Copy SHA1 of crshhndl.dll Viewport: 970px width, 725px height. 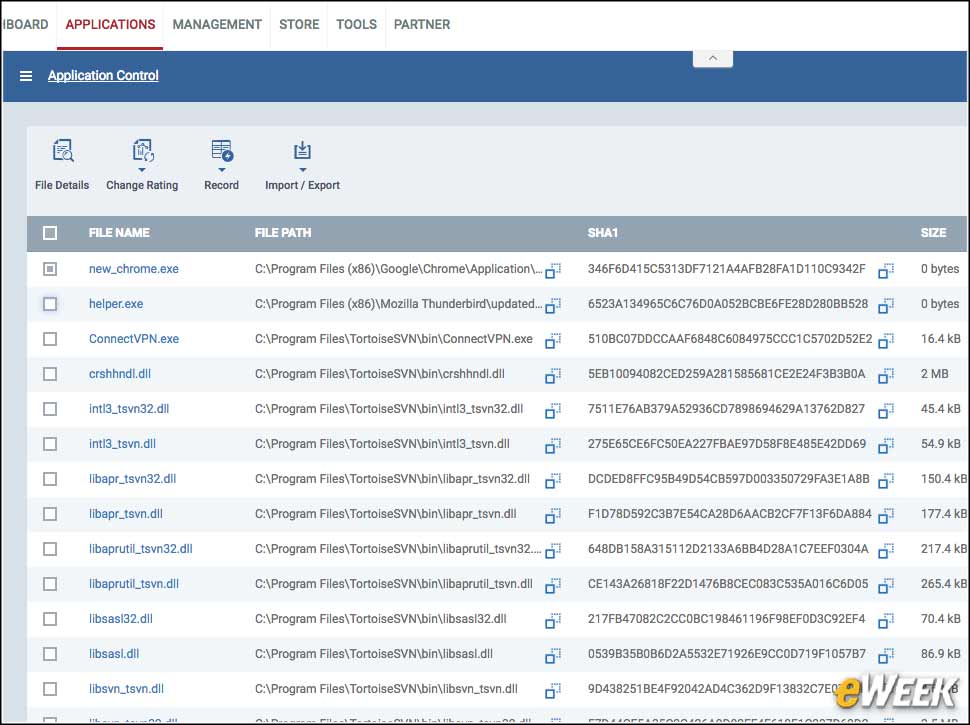coord(886,375)
